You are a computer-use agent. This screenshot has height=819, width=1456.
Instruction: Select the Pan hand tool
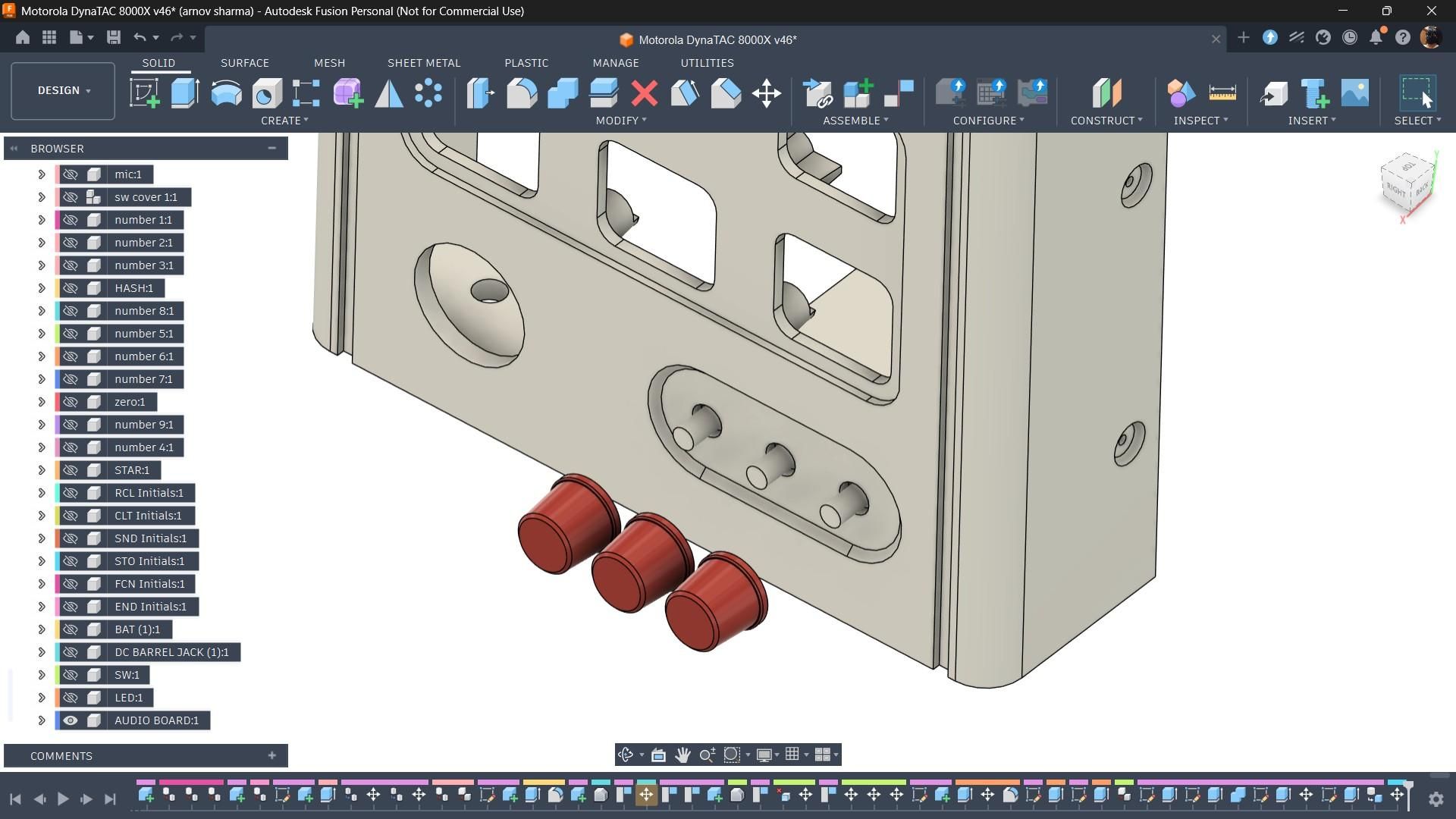point(682,755)
